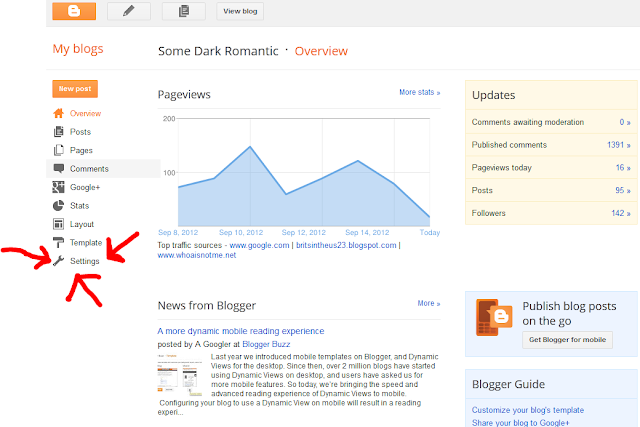640x427 pixels.
Task: Open the www.google.com traffic source link
Action: pos(259,245)
